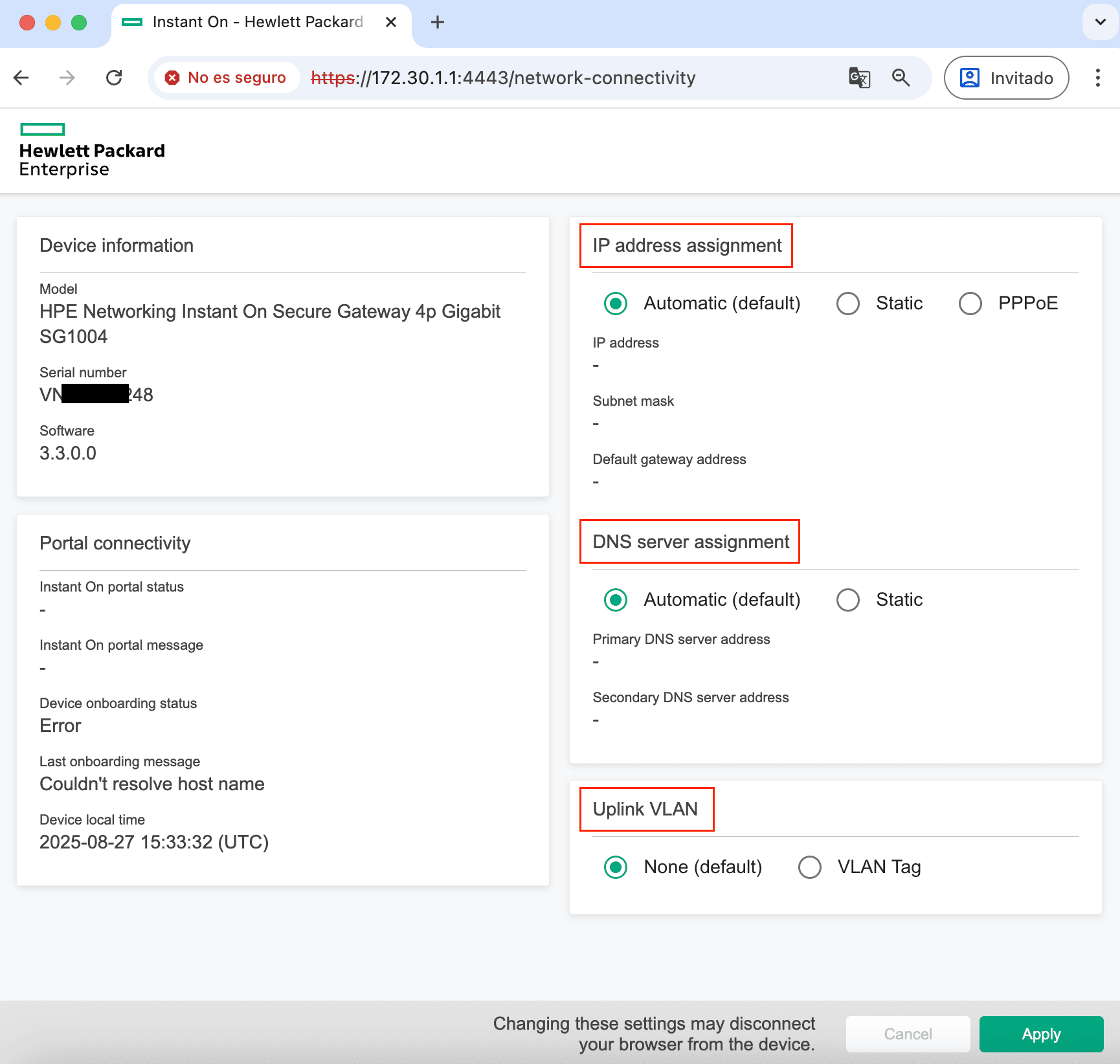The width and height of the screenshot is (1120, 1064).
Task: Click the browser back arrow
Action: 21,78
